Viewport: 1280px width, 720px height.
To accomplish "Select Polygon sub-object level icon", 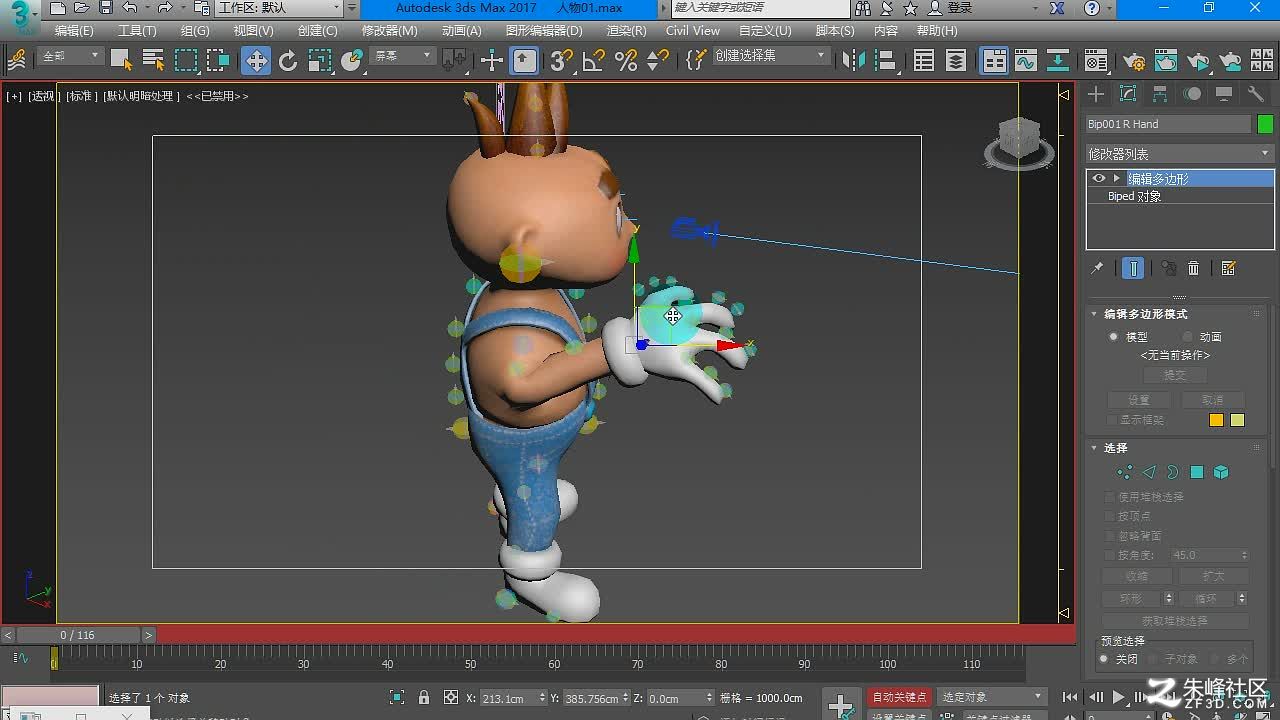I will [1196, 472].
